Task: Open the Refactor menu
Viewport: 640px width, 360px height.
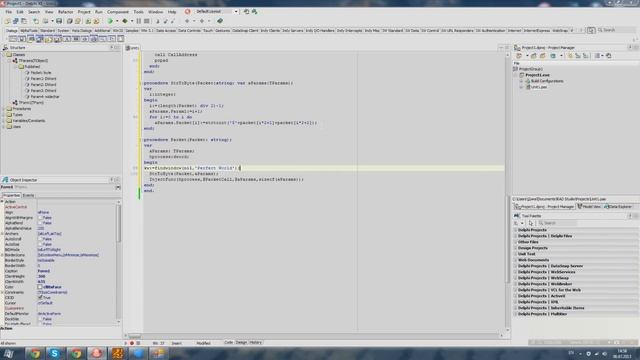Action: click(65, 12)
